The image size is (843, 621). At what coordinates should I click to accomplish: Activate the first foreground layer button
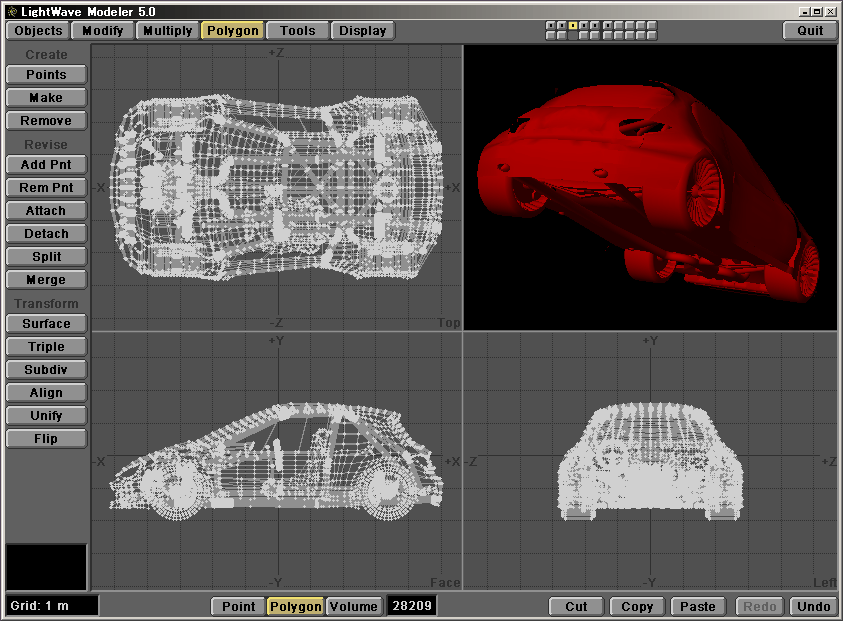(x=551, y=25)
